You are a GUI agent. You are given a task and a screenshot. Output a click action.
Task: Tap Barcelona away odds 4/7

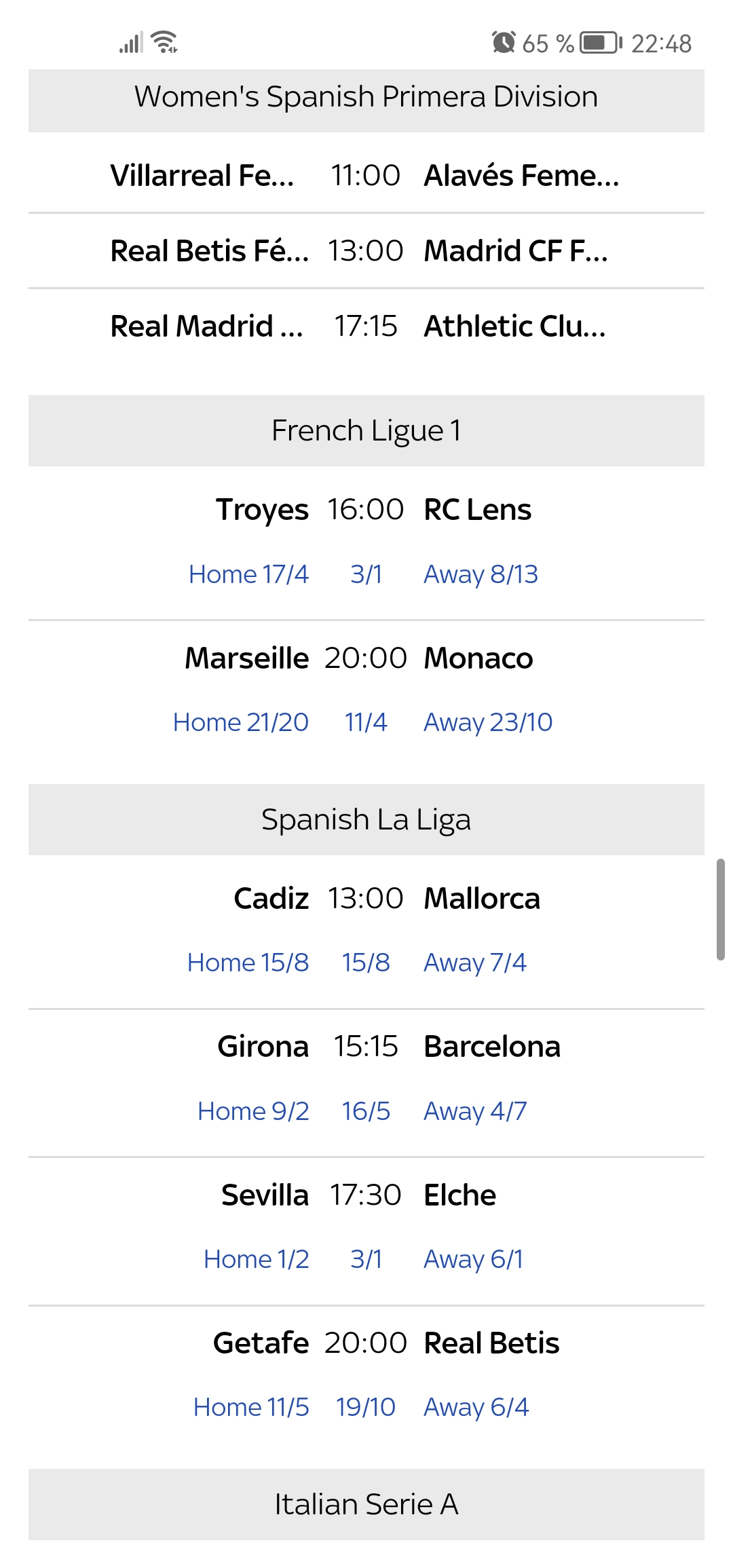click(475, 1111)
